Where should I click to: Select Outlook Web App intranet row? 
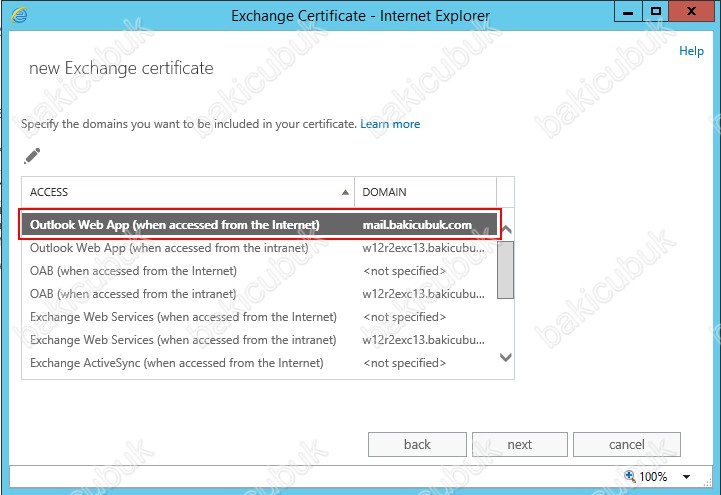coord(260,248)
